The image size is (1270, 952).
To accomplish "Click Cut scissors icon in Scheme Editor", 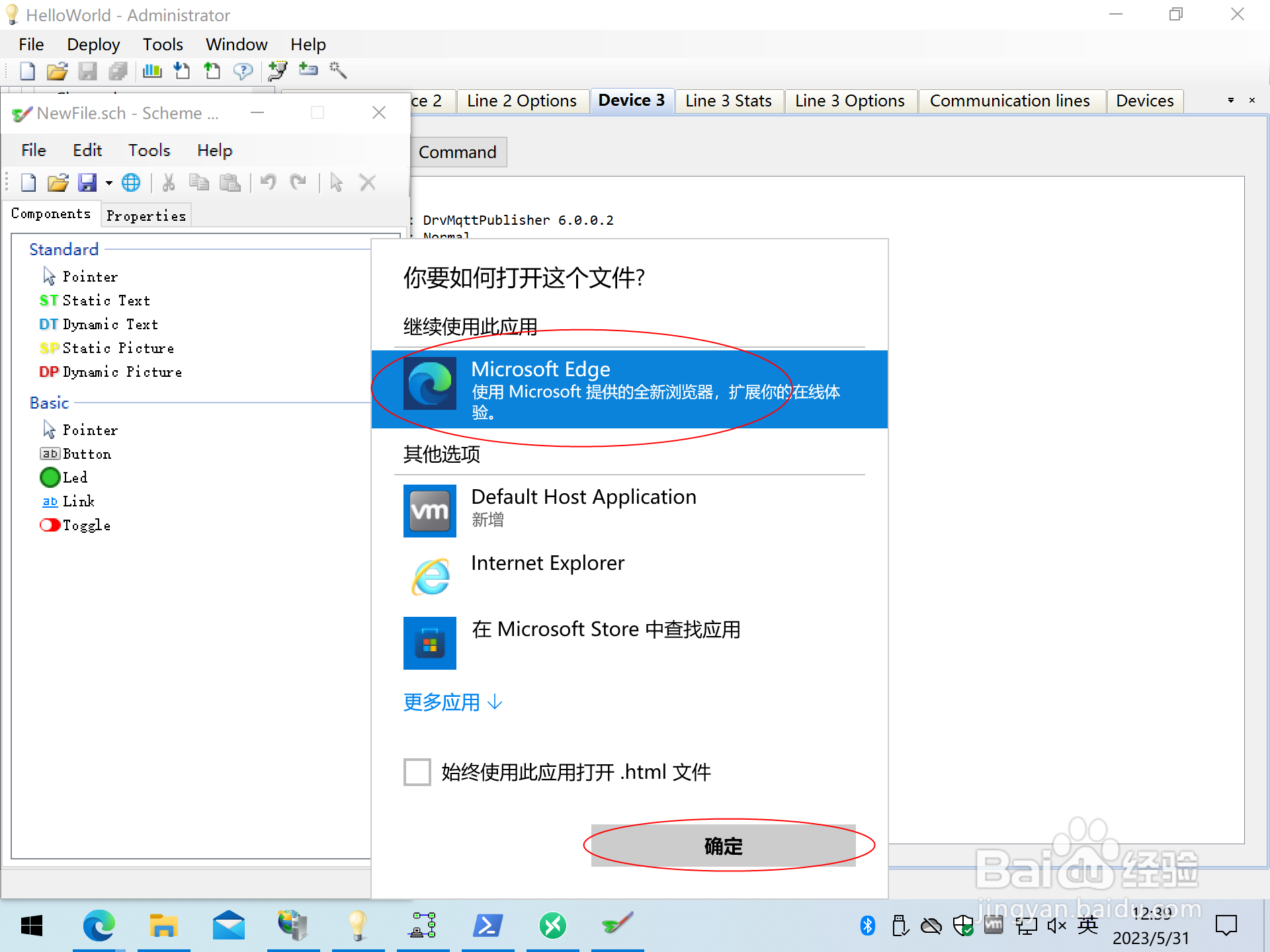I will (169, 182).
